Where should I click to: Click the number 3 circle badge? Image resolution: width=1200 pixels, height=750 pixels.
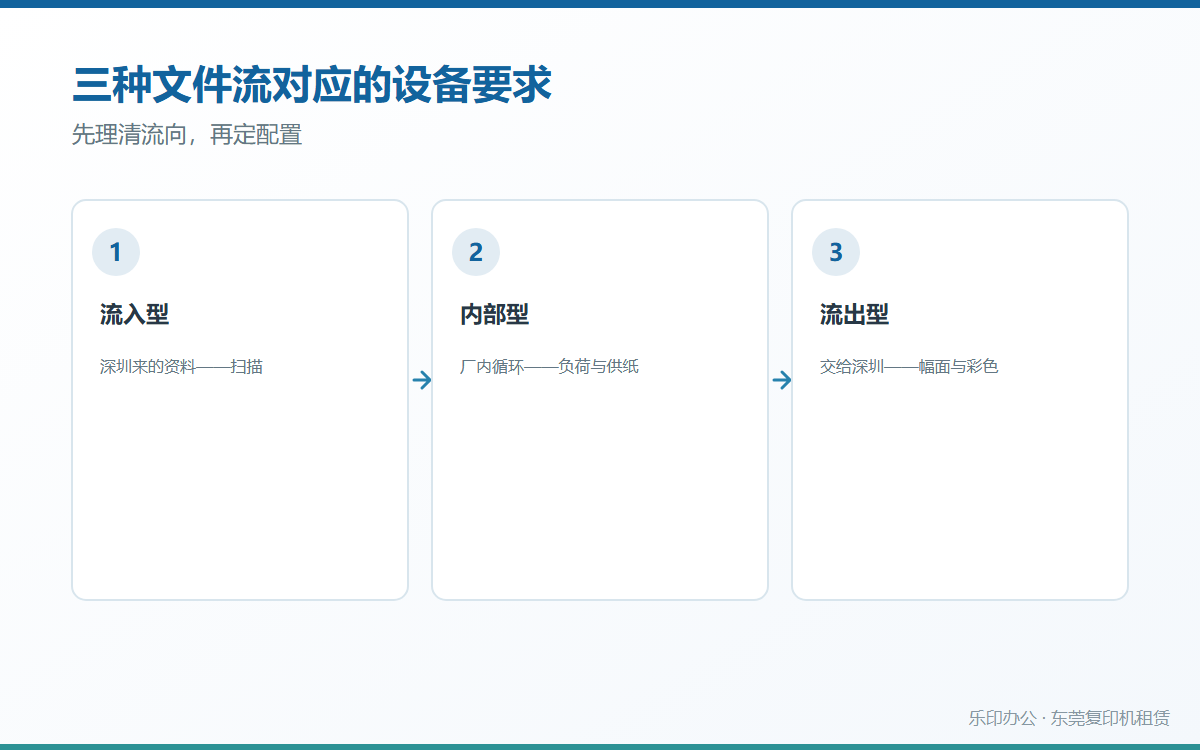(836, 252)
